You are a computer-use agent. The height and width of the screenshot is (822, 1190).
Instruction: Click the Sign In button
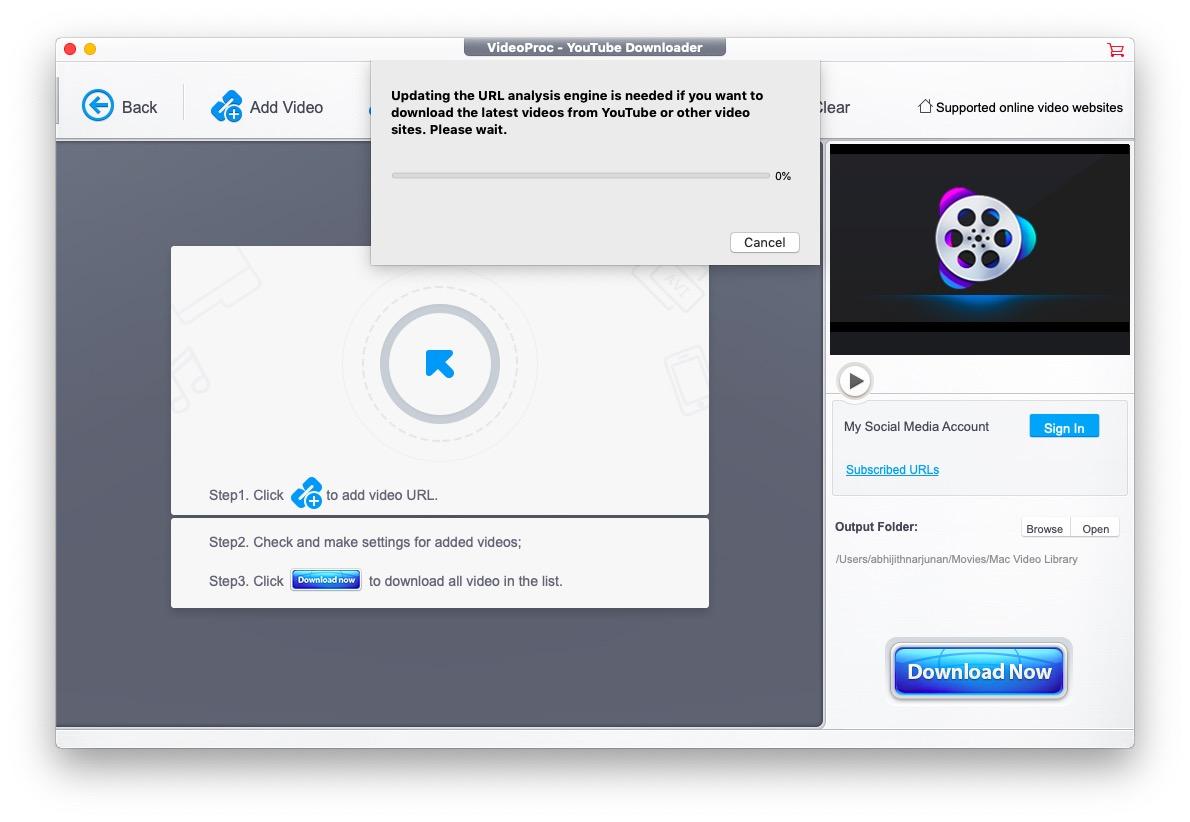1064,427
